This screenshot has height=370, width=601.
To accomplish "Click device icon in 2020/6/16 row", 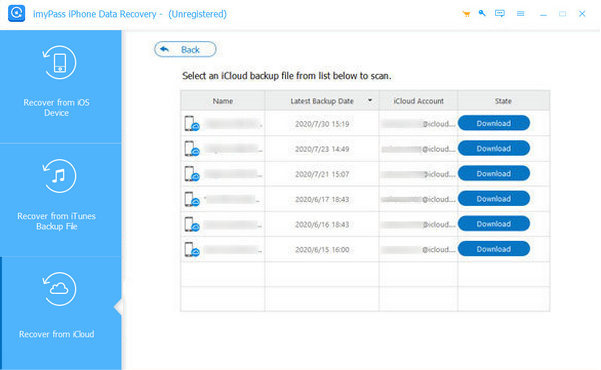I will [x=192, y=224].
